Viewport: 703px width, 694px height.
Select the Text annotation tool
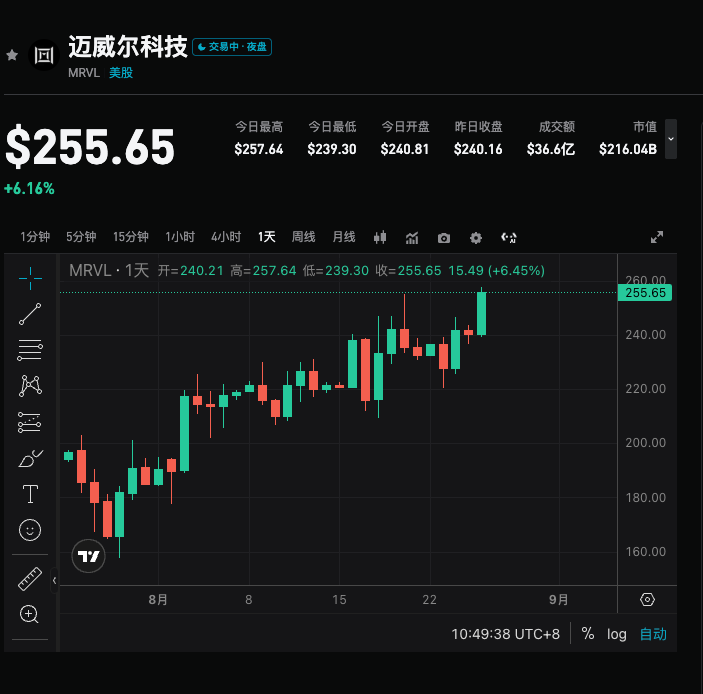30,494
